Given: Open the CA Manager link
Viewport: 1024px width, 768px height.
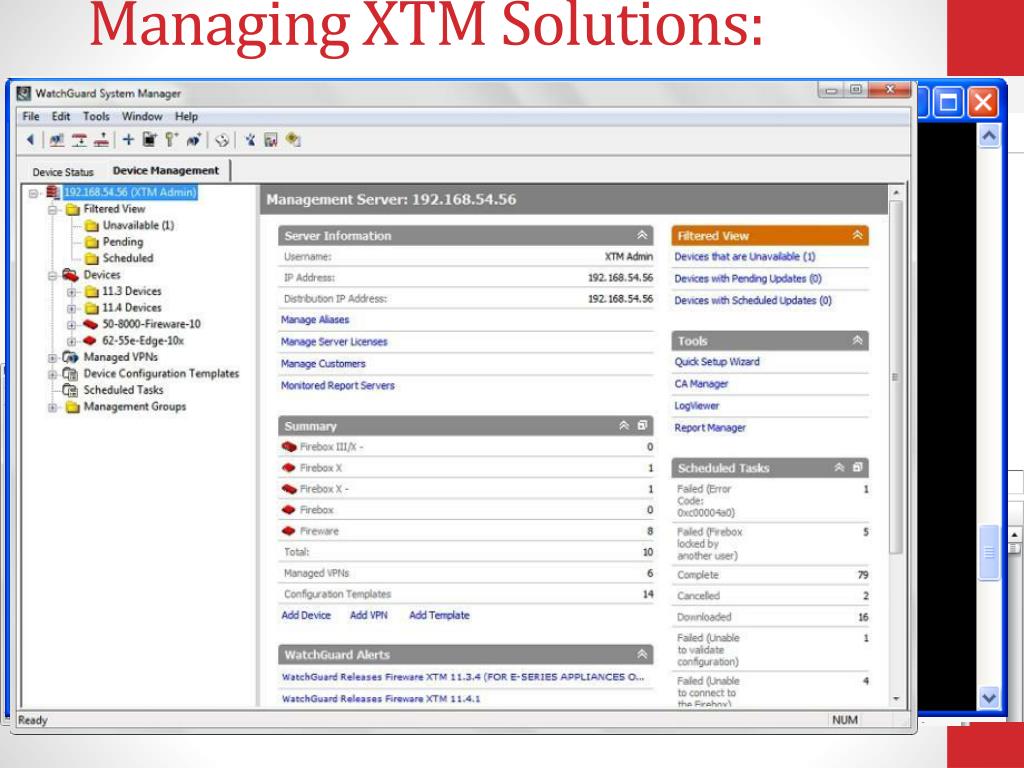Looking at the screenshot, I should click(x=701, y=384).
